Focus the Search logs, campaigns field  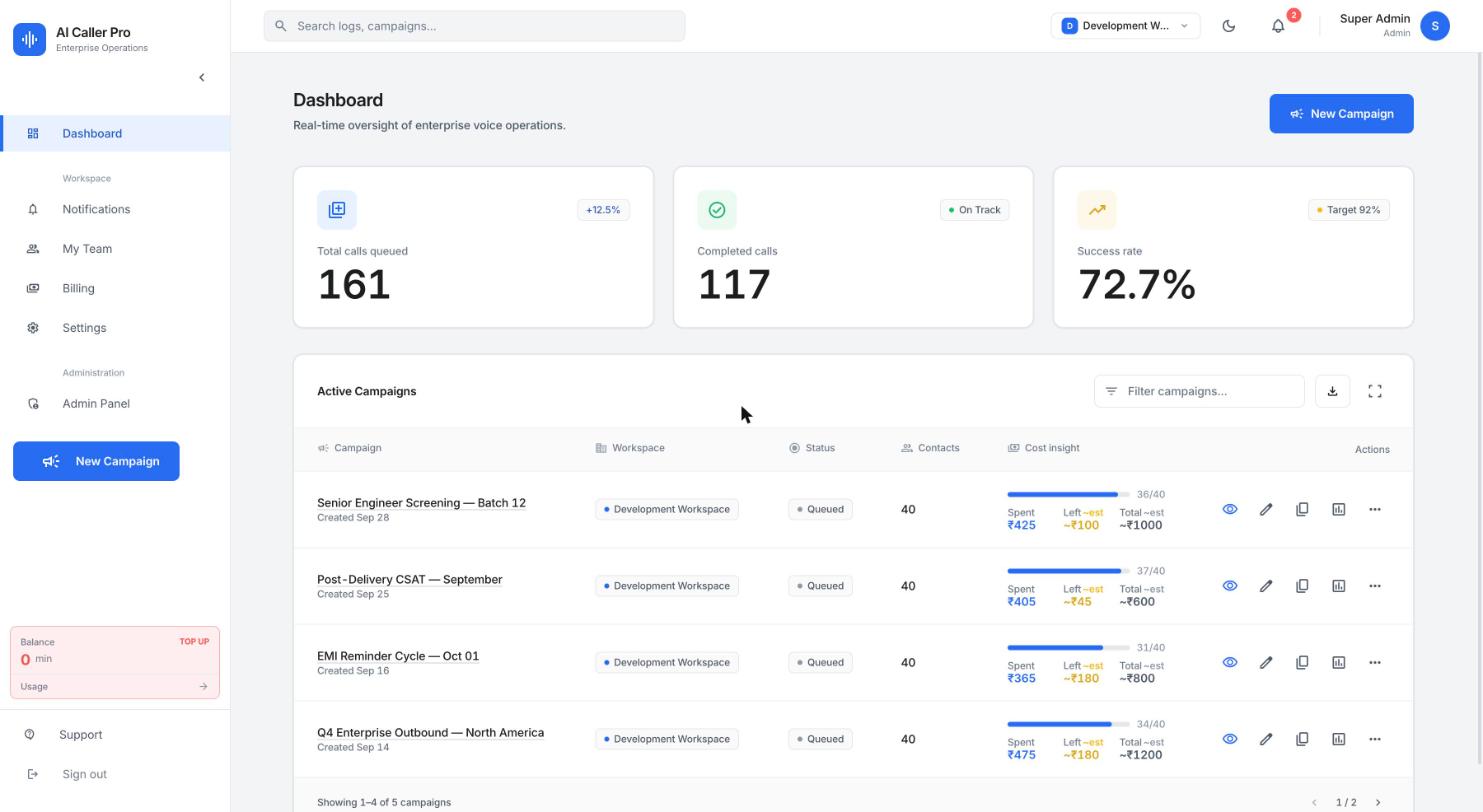point(474,26)
